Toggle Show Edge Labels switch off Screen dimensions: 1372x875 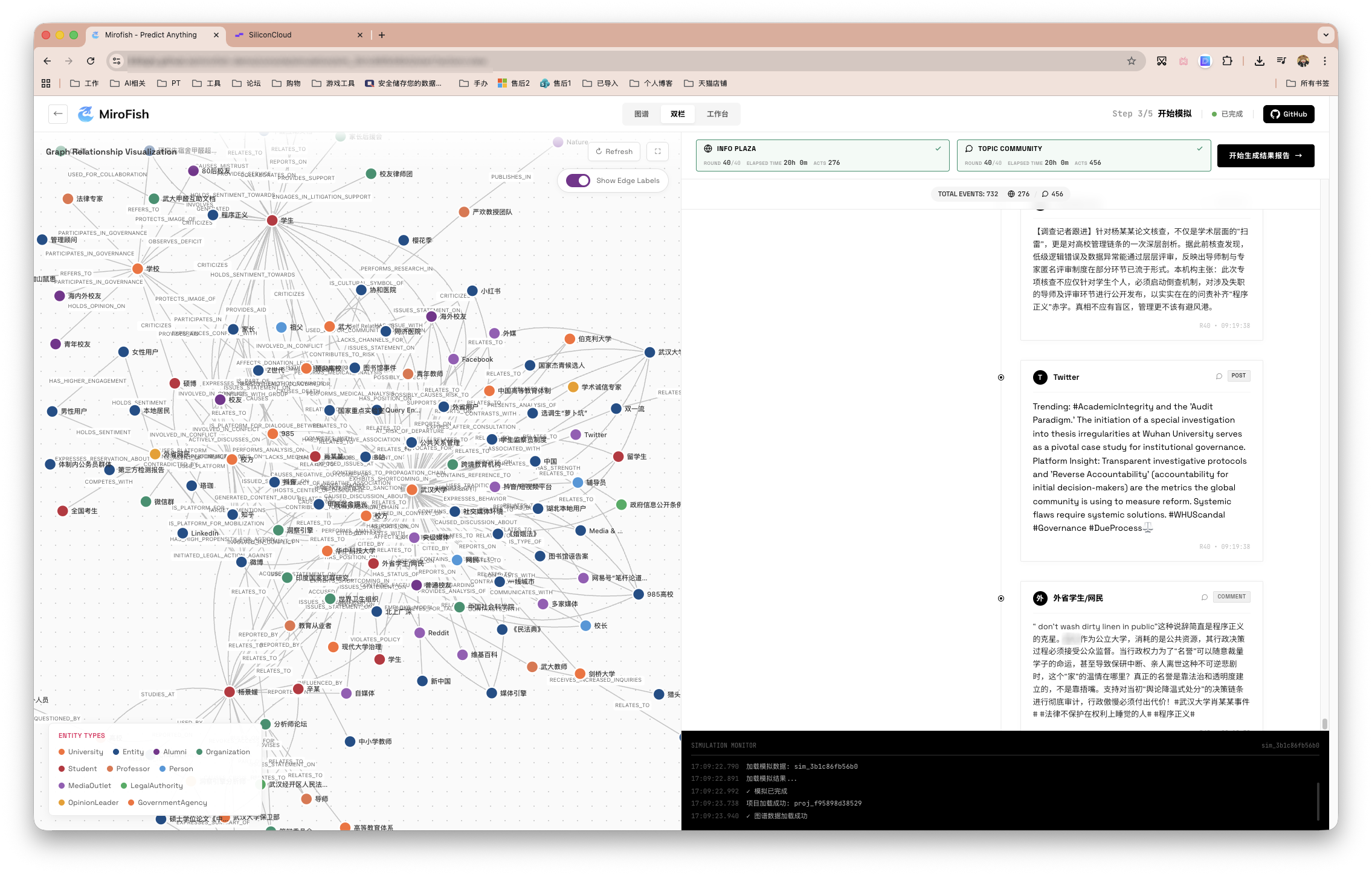(x=578, y=181)
